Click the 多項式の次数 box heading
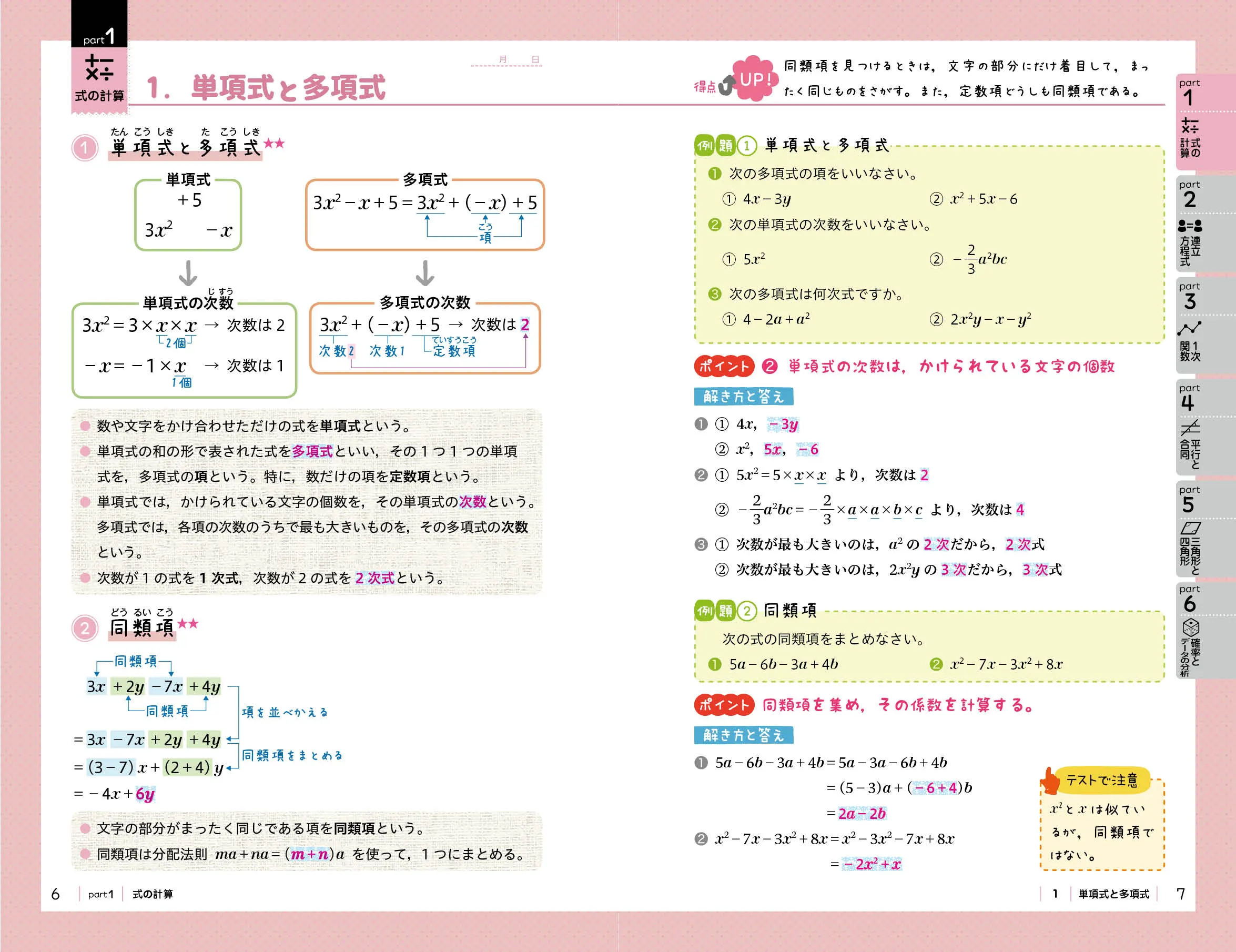The image size is (1236, 952). point(425,303)
